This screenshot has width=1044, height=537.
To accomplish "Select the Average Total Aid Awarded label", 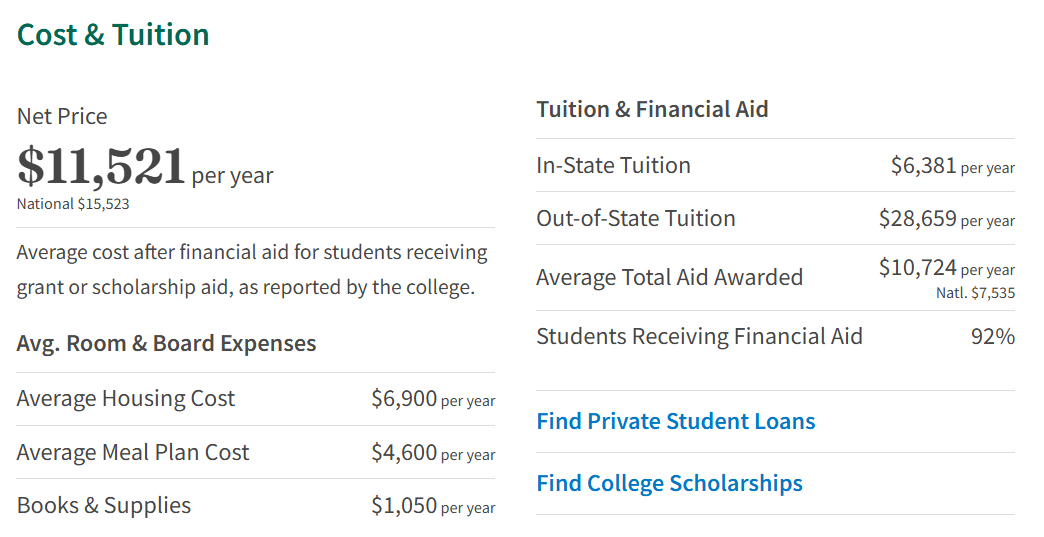I will (669, 277).
